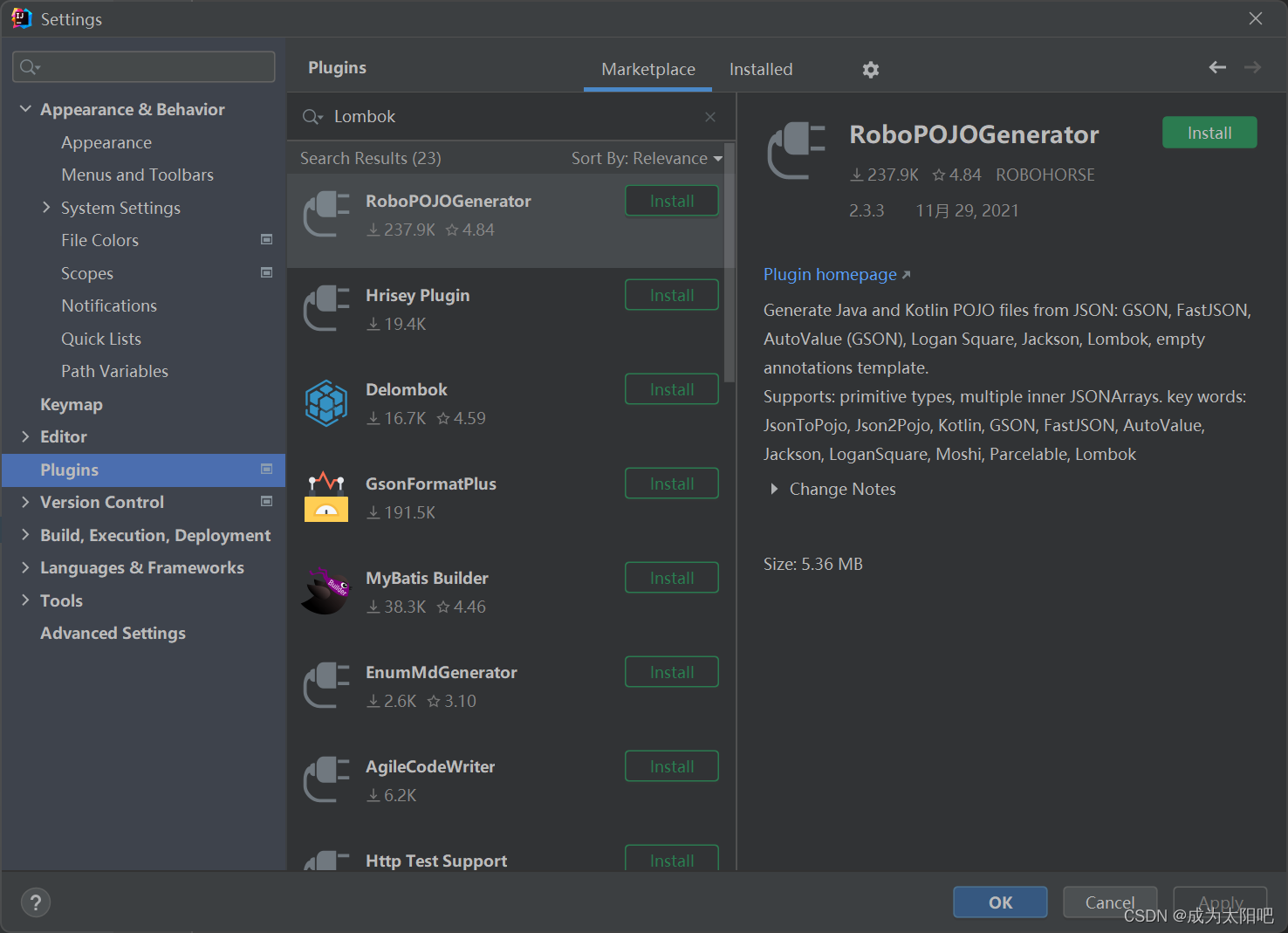Image resolution: width=1288 pixels, height=933 pixels.
Task: Click the Version Control project-level icon
Action: [267, 502]
